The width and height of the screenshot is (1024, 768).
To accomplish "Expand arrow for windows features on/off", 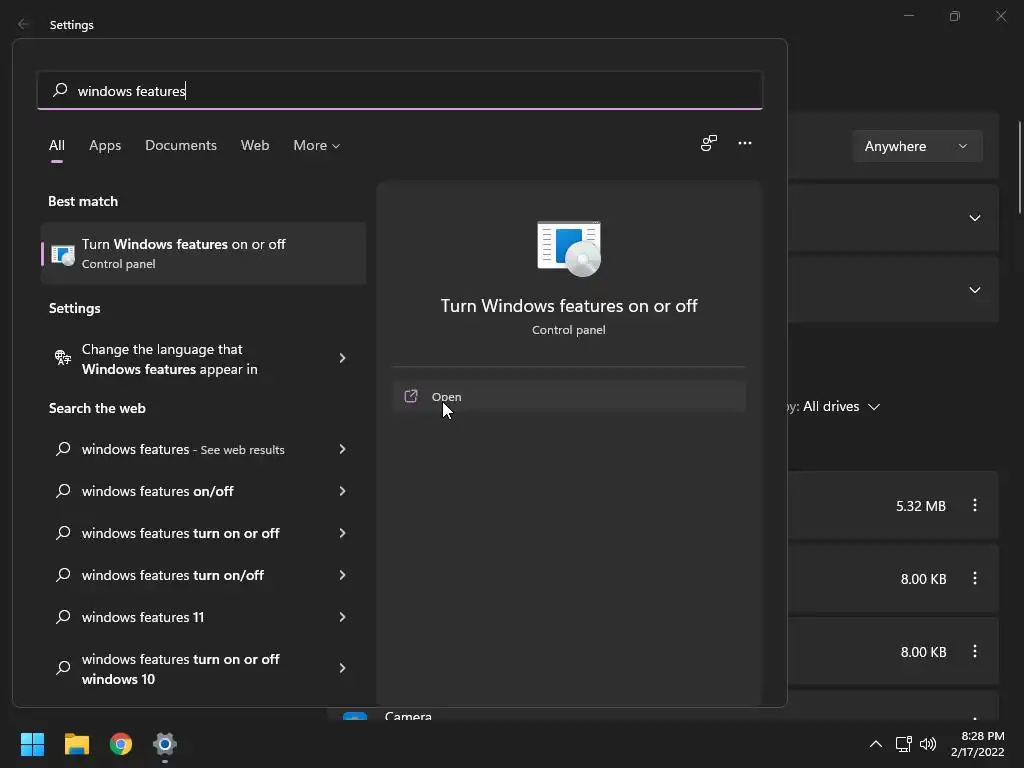I will click(342, 491).
